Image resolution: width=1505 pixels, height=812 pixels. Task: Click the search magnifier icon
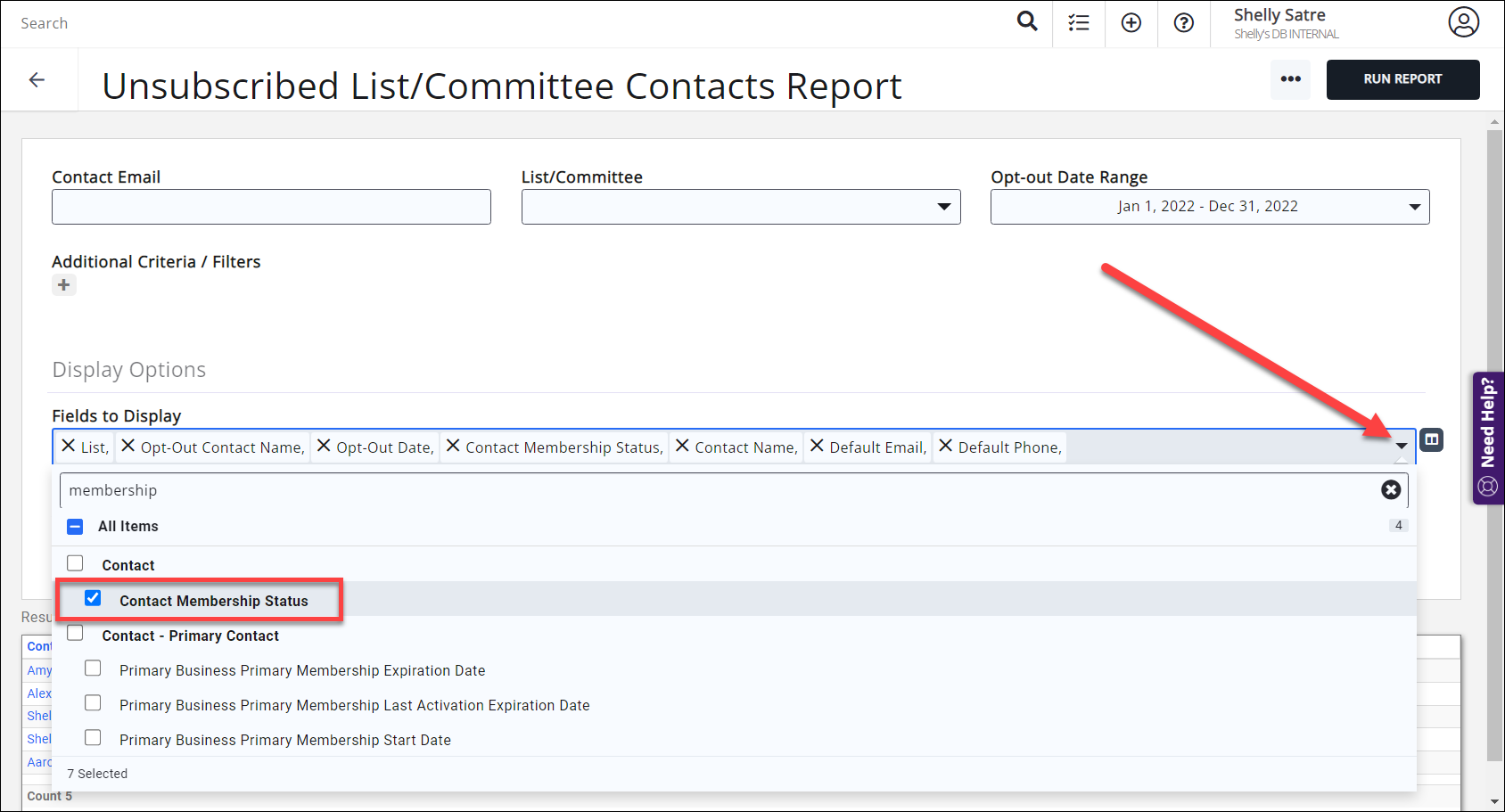1027,21
